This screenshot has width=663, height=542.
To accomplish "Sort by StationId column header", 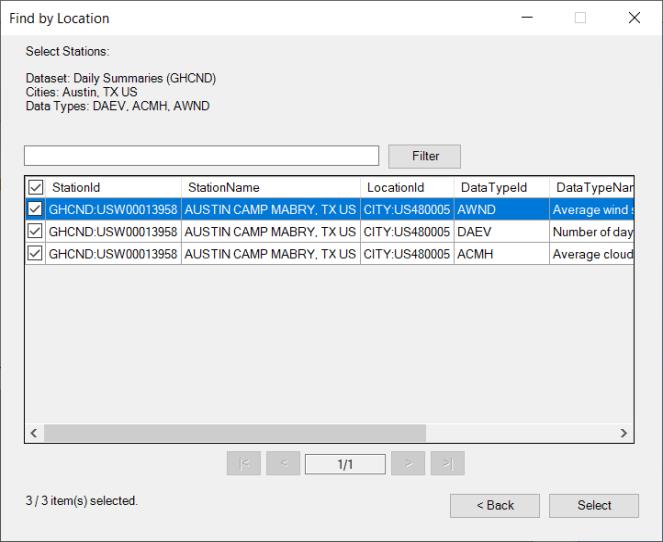I will point(110,188).
